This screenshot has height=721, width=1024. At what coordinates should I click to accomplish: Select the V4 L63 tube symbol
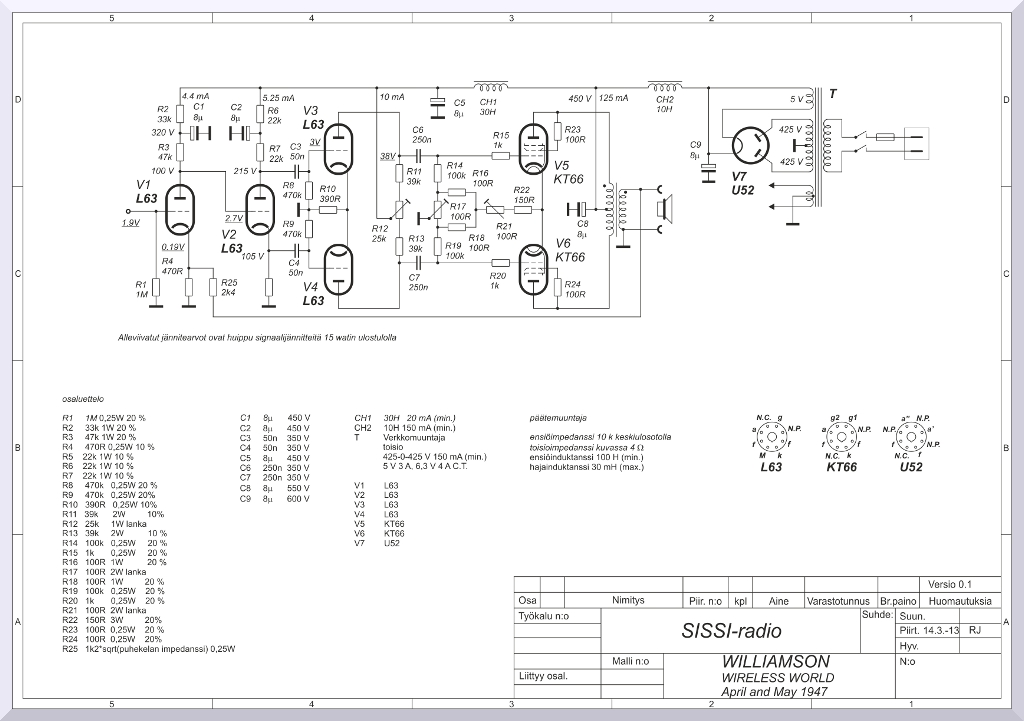[341, 270]
